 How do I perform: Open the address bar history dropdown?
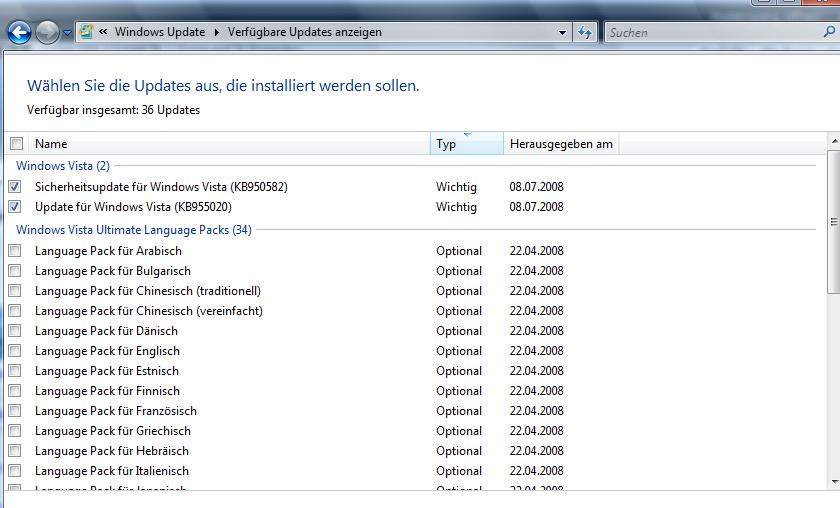click(562, 33)
